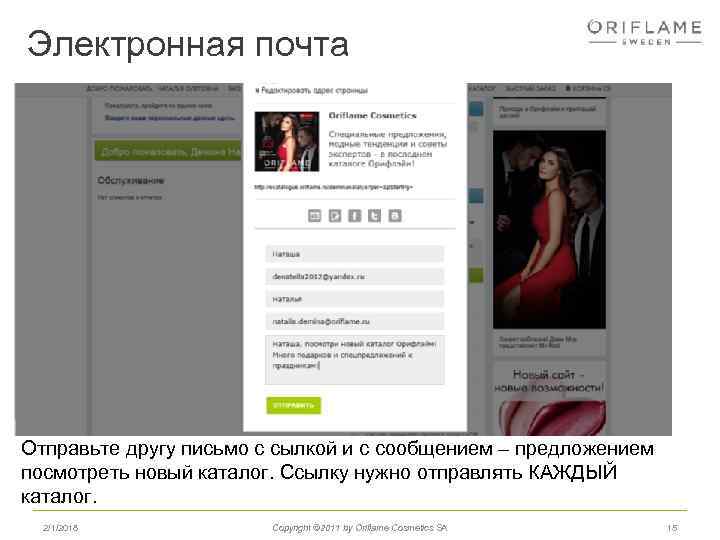720x540 pixels.
Task: Focus the recipient email field with yandex.ru address
Action: [354, 276]
